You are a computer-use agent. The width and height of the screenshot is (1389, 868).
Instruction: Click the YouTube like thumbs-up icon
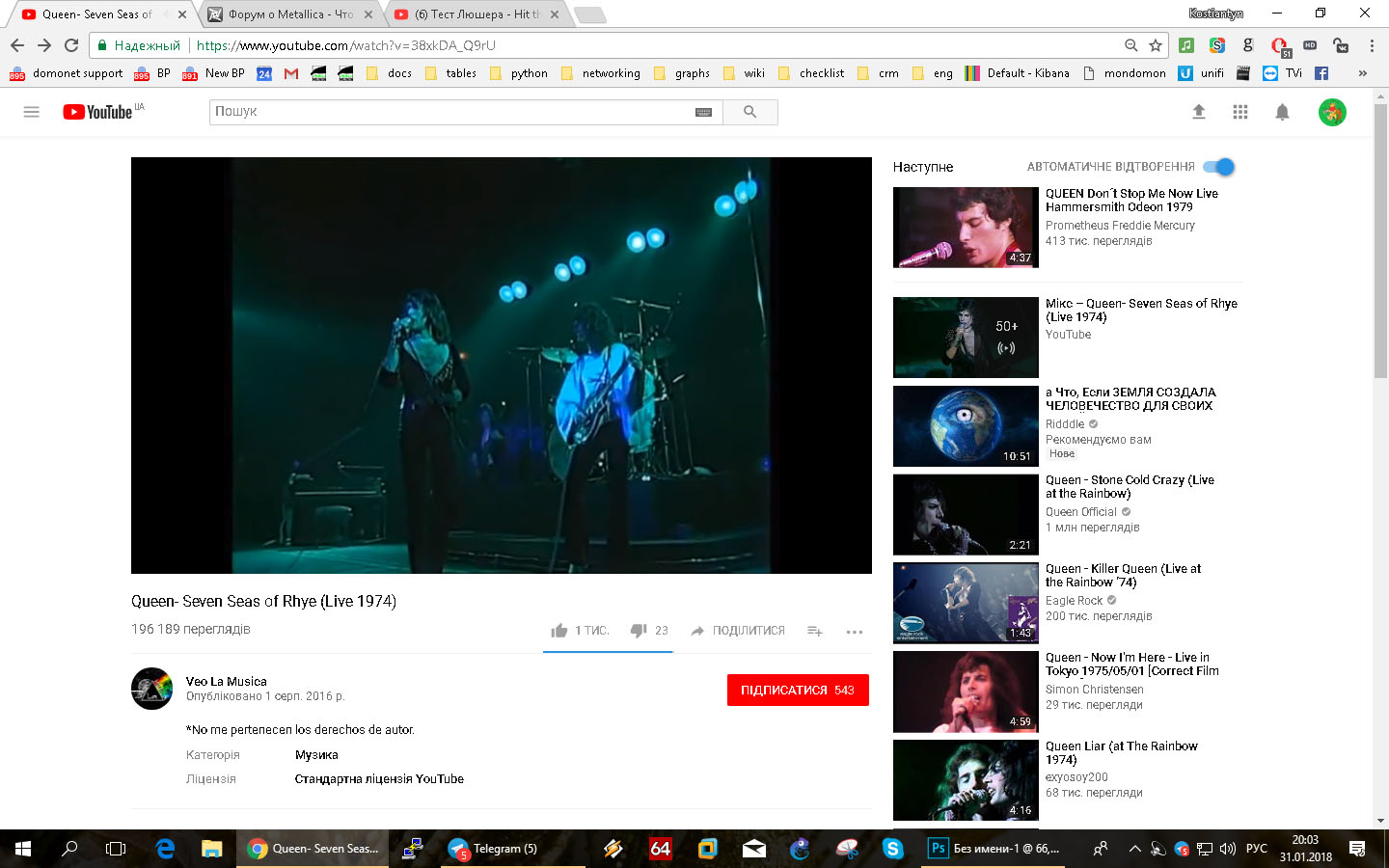[559, 631]
